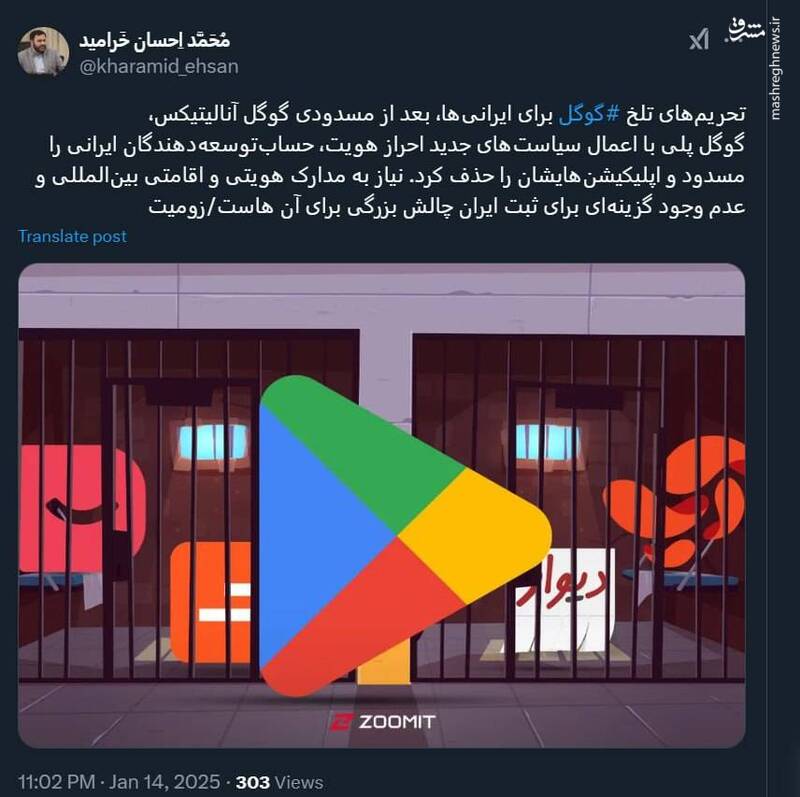800x797 pixels.
Task: Click the red Zoomit Z logo icon
Action: (x=341, y=722)
